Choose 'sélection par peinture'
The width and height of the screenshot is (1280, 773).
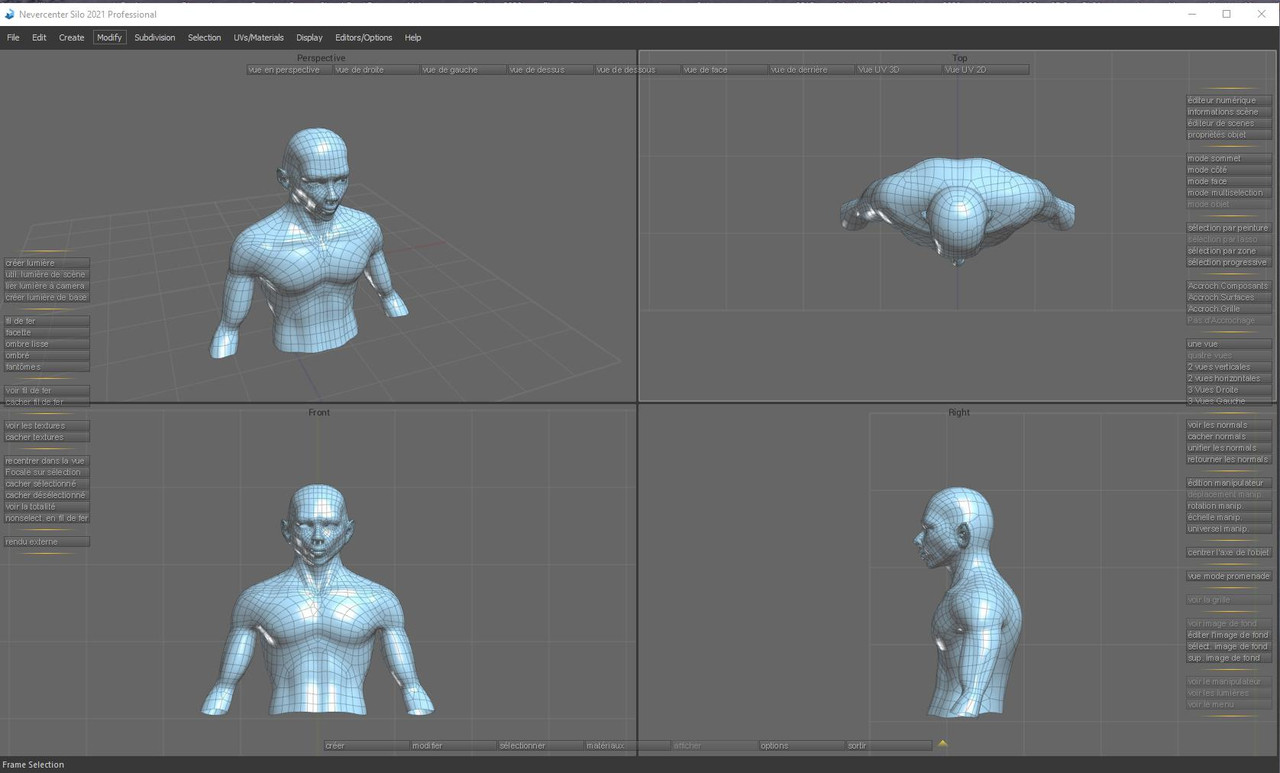pos(1229,228)
